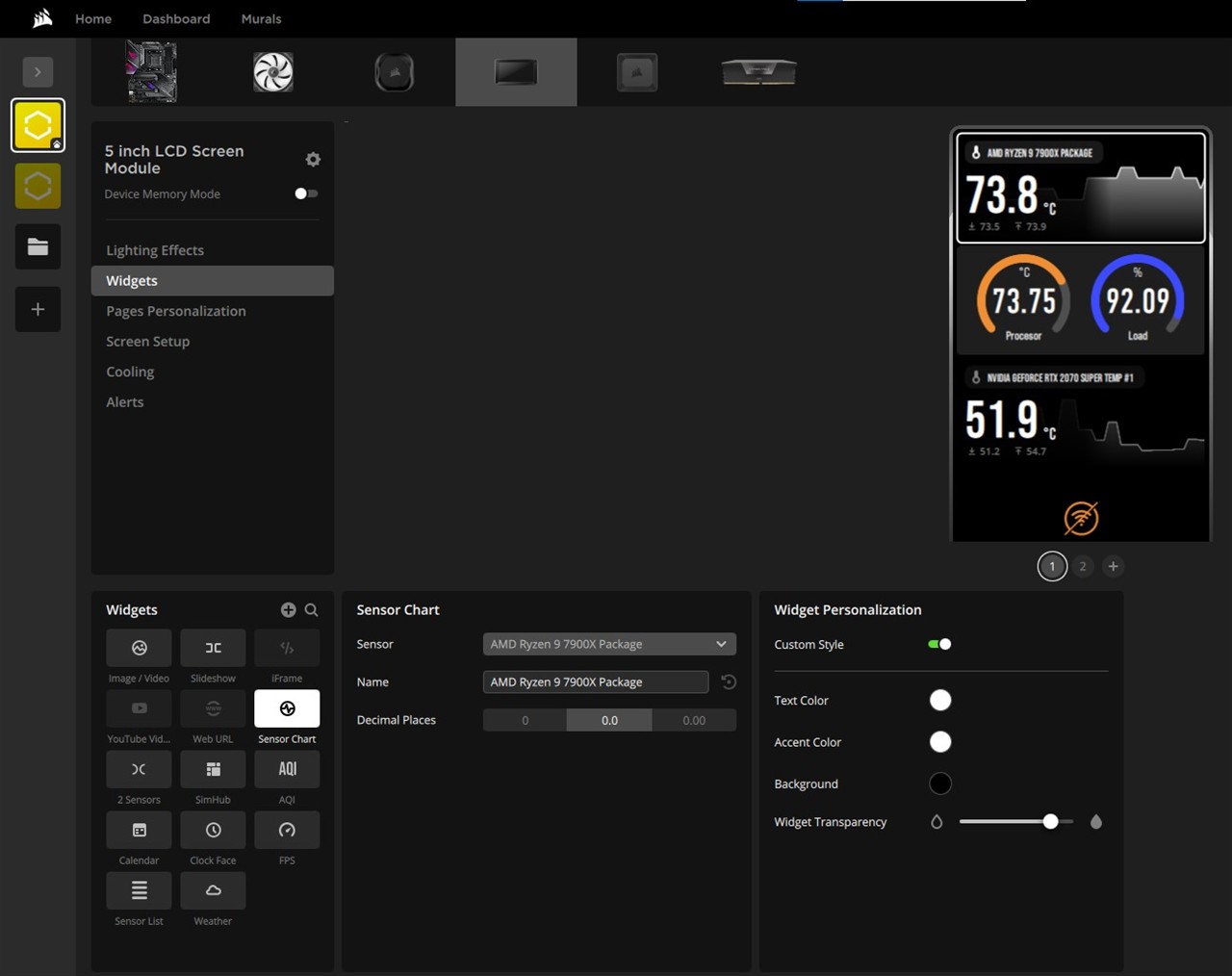Go to Home tab
Screen dimensions: 1232x976
point(93,19)
